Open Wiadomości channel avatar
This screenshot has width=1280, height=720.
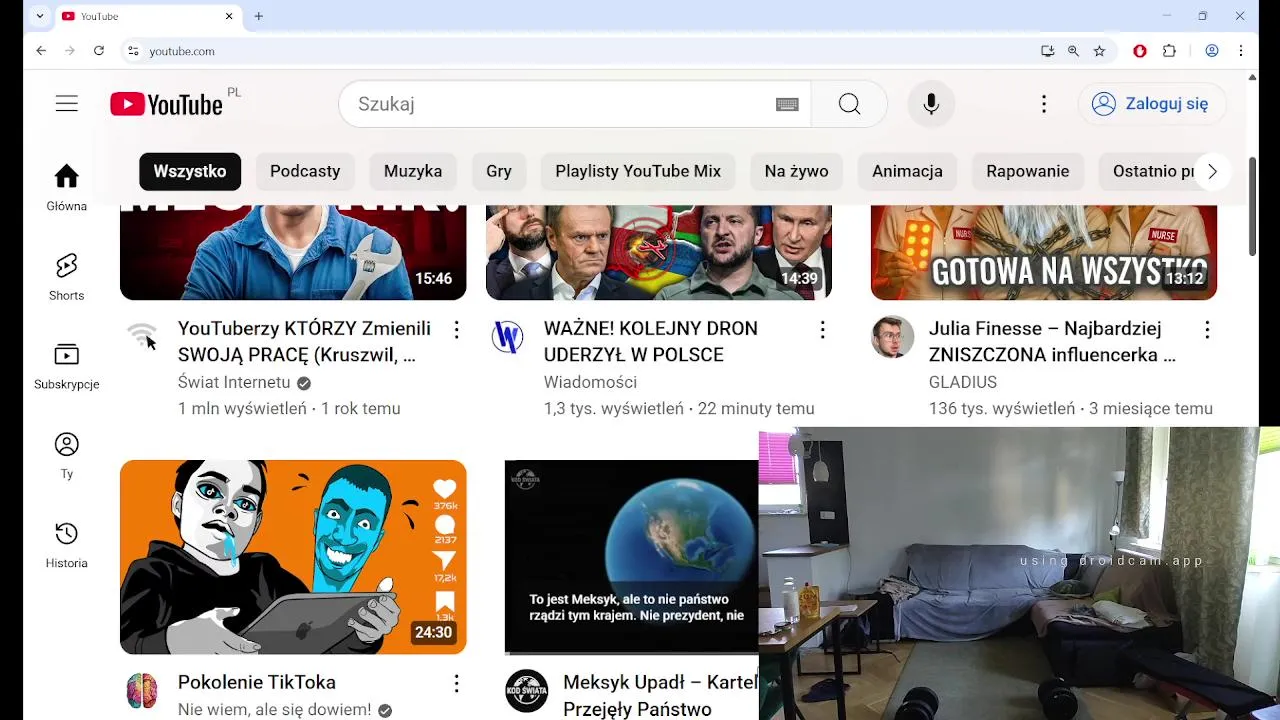click(x=508, y=337)
